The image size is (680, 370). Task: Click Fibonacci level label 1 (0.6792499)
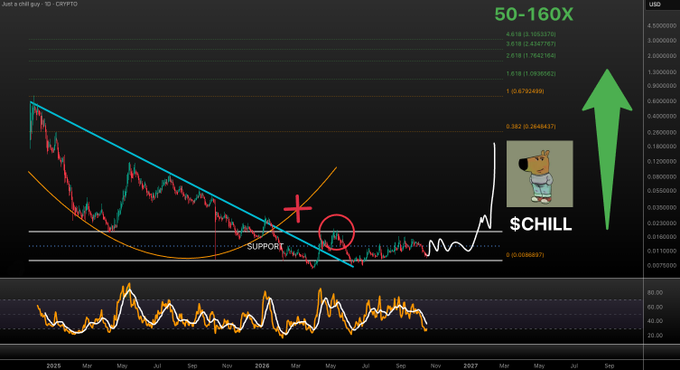click(x=525, y=91)
